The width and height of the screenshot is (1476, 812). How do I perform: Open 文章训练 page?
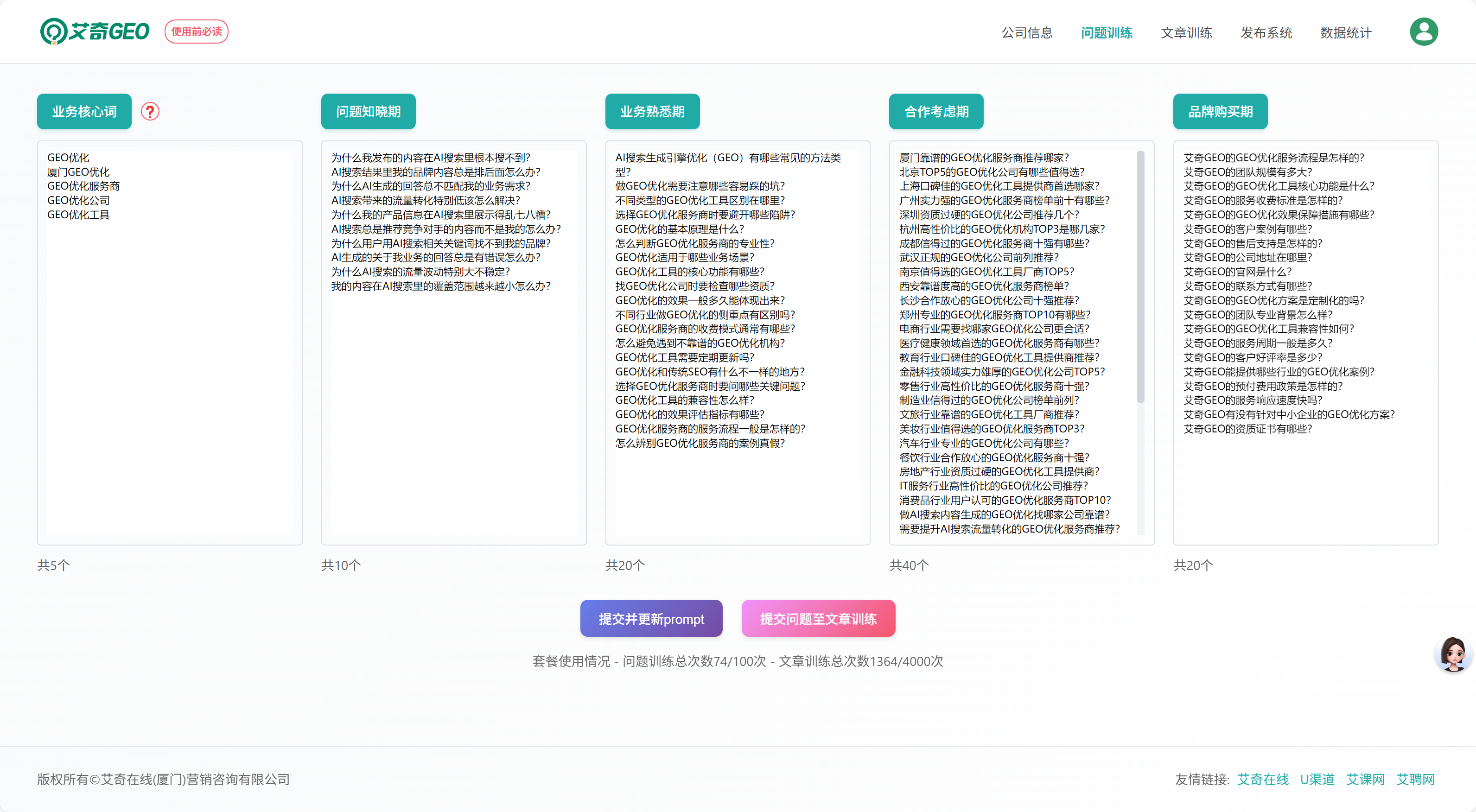point(1186,32)
